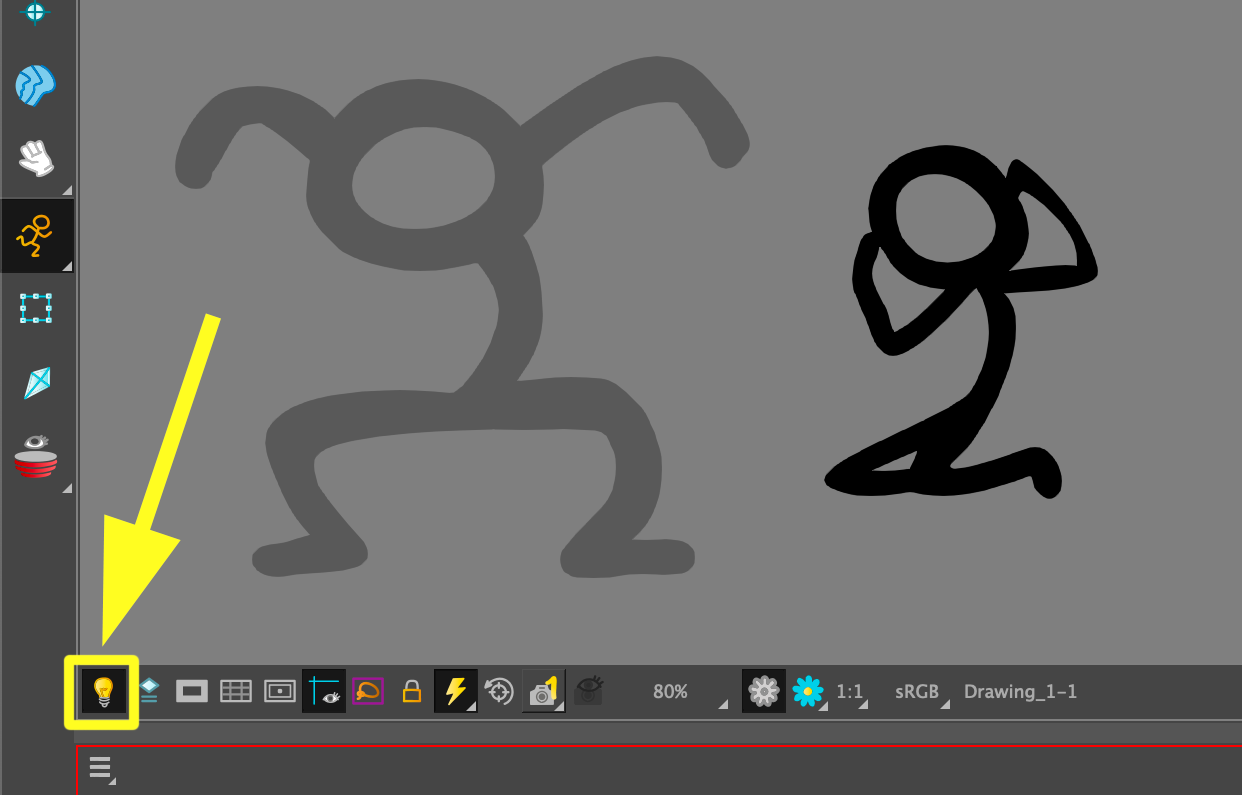Image resolution: width=1242 pixels, height=795 pixels.
Task: Click the red stacked discs onion skin tool
Action: [36, 458]
